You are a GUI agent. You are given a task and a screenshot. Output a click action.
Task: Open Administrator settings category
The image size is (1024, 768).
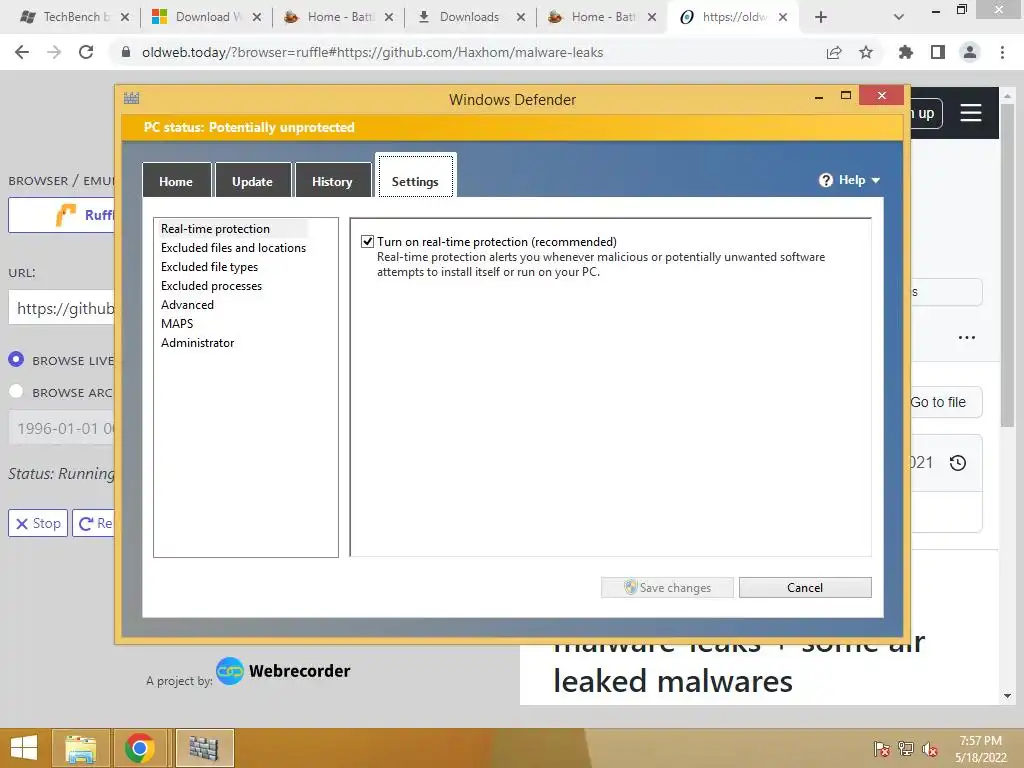tap(197, 342)
